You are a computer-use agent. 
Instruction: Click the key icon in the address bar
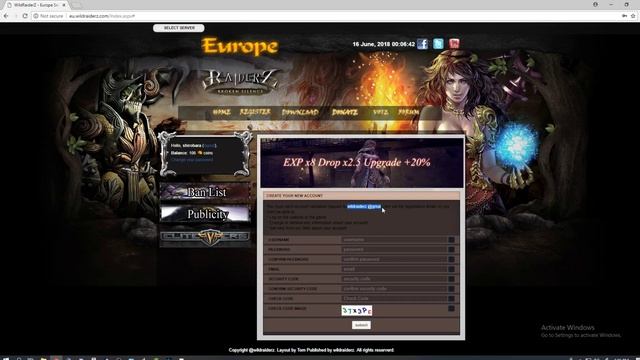pos(624,16)
